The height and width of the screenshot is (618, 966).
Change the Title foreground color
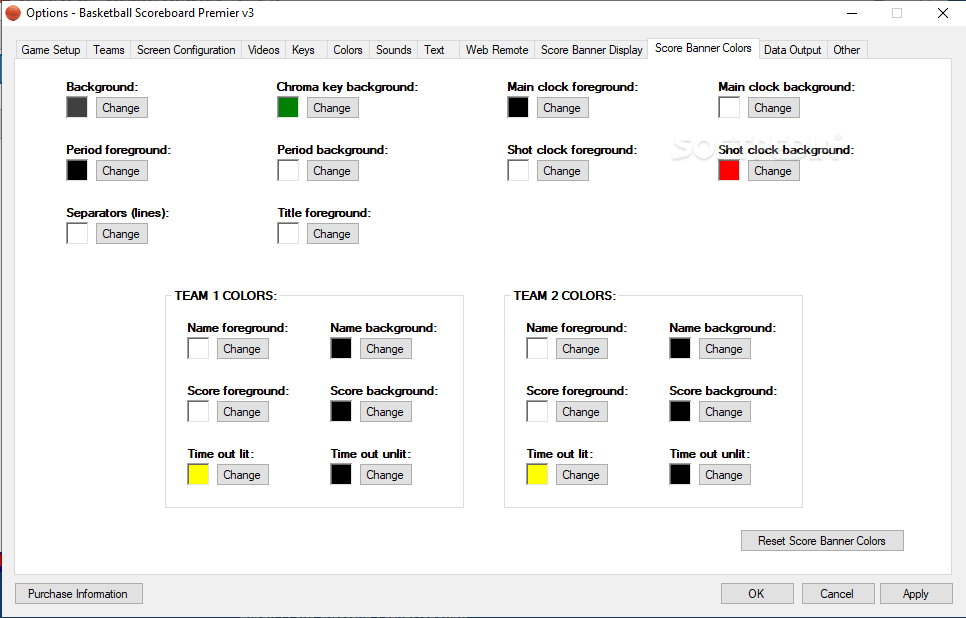pos(333,234)
